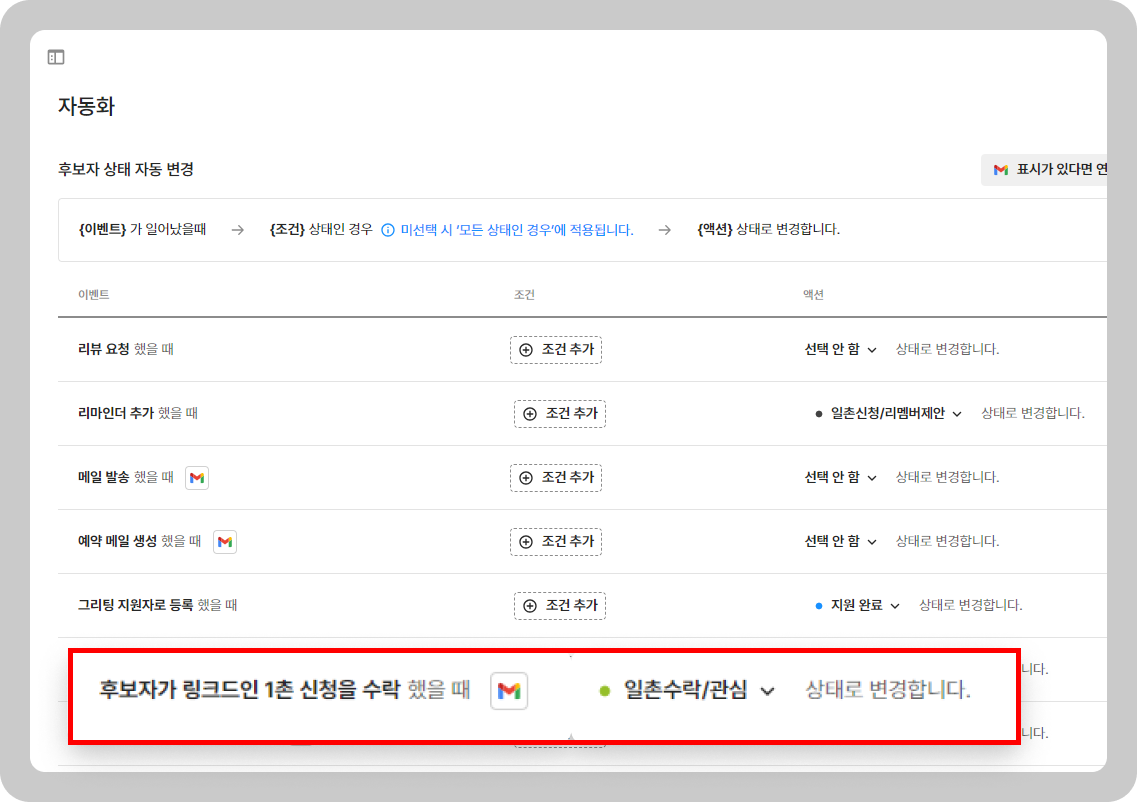
Task: Open 선택 안 함 dropdown for 예약 메일 생성
Action: [841, 542]
